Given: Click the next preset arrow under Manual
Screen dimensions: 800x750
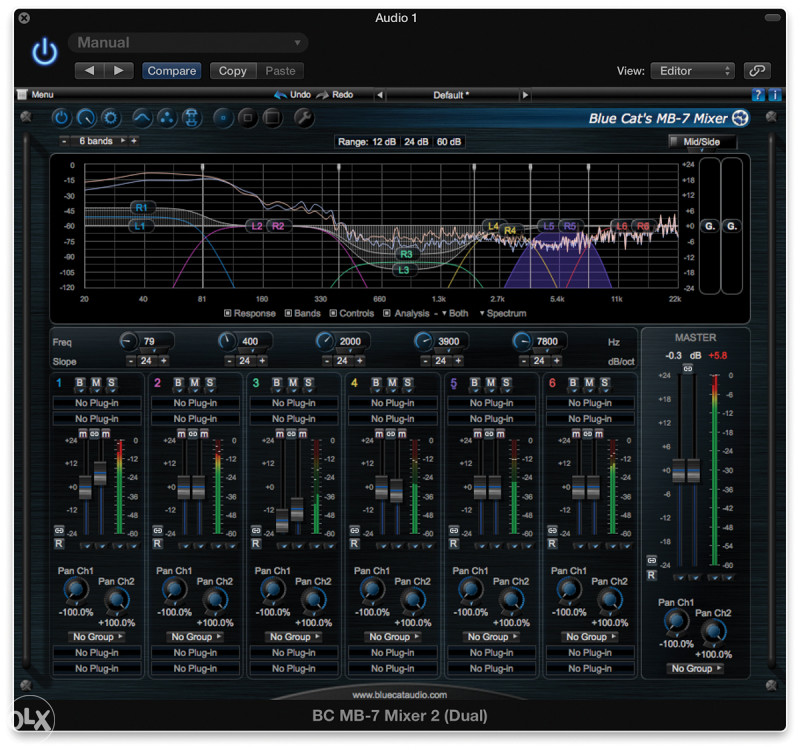Looking at the screenshot, I should (x=119, y=71).
